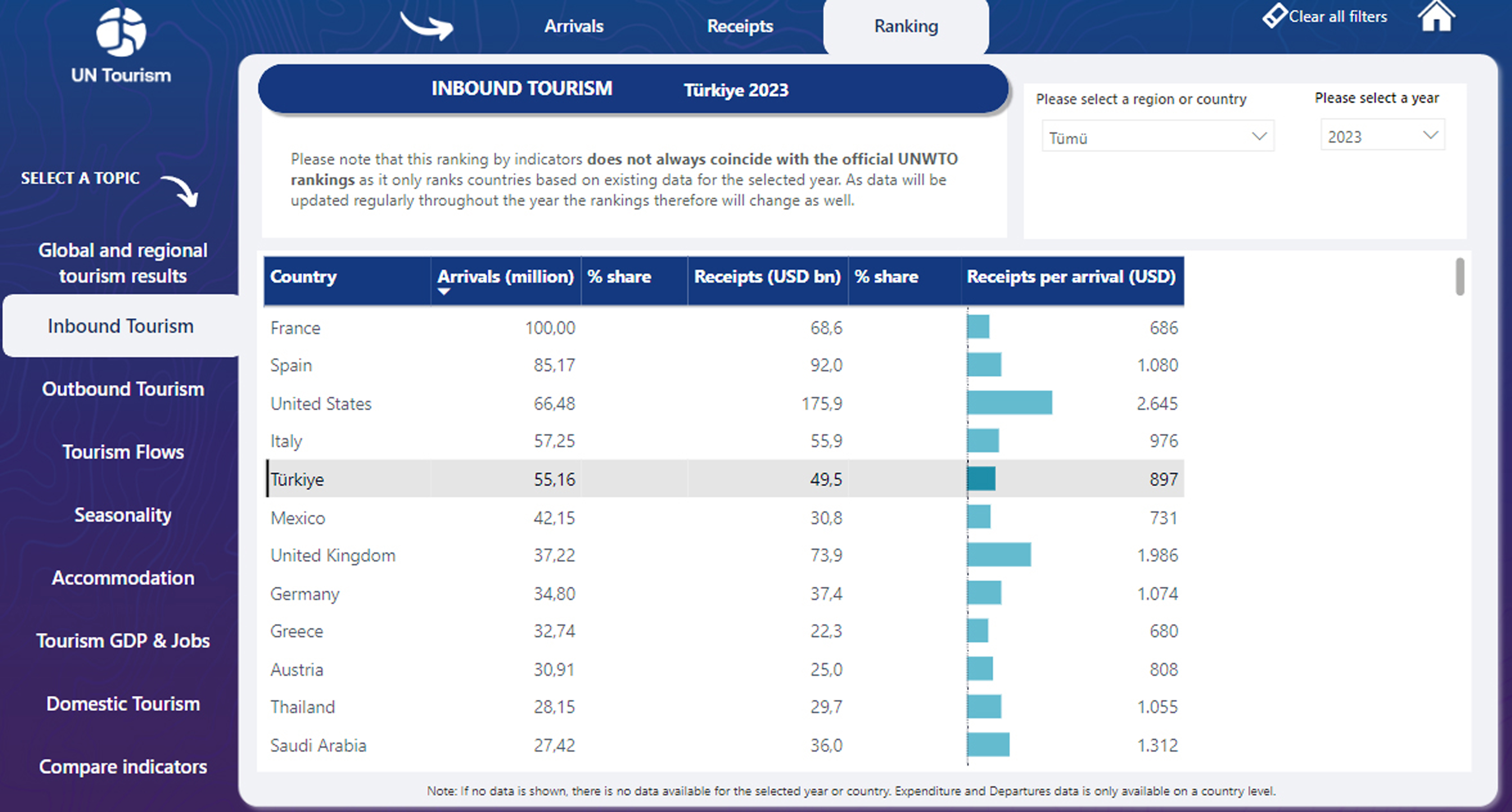Click the United States receipts-per-arrival bar

click(x=1010, y=403)
